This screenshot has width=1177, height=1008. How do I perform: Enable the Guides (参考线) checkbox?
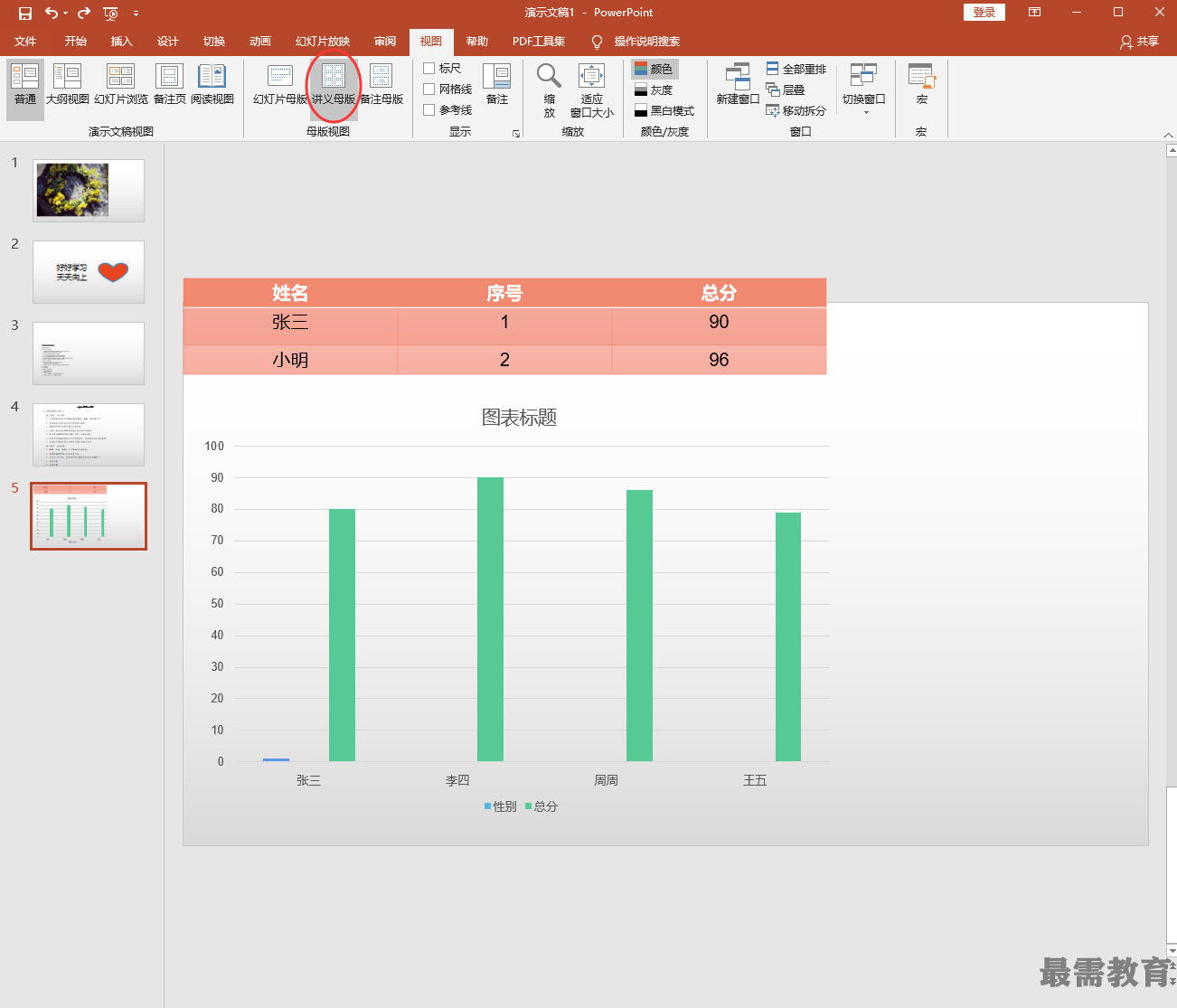(x=429, y=109)
